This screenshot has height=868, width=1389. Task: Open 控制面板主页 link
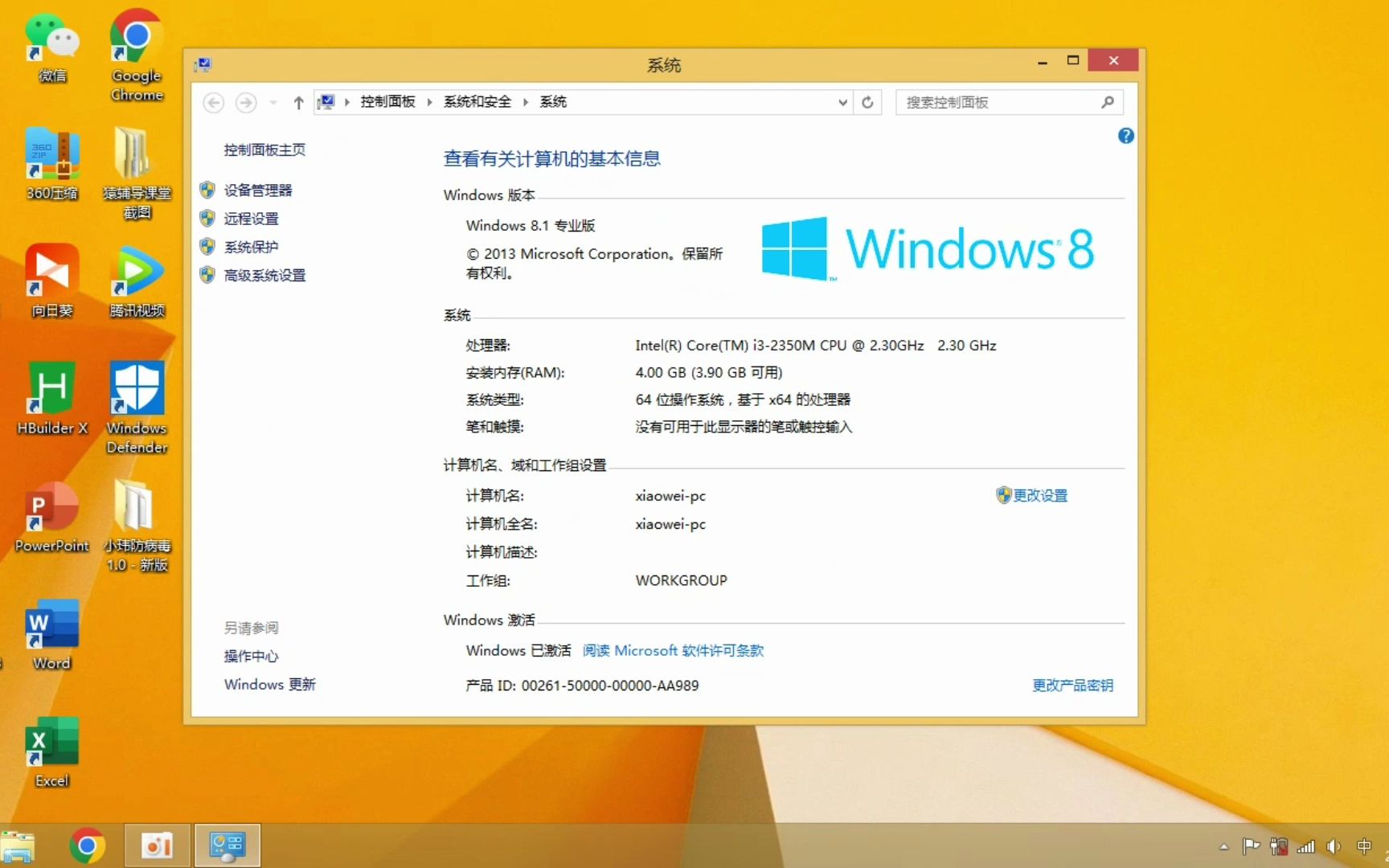(264, 149)
